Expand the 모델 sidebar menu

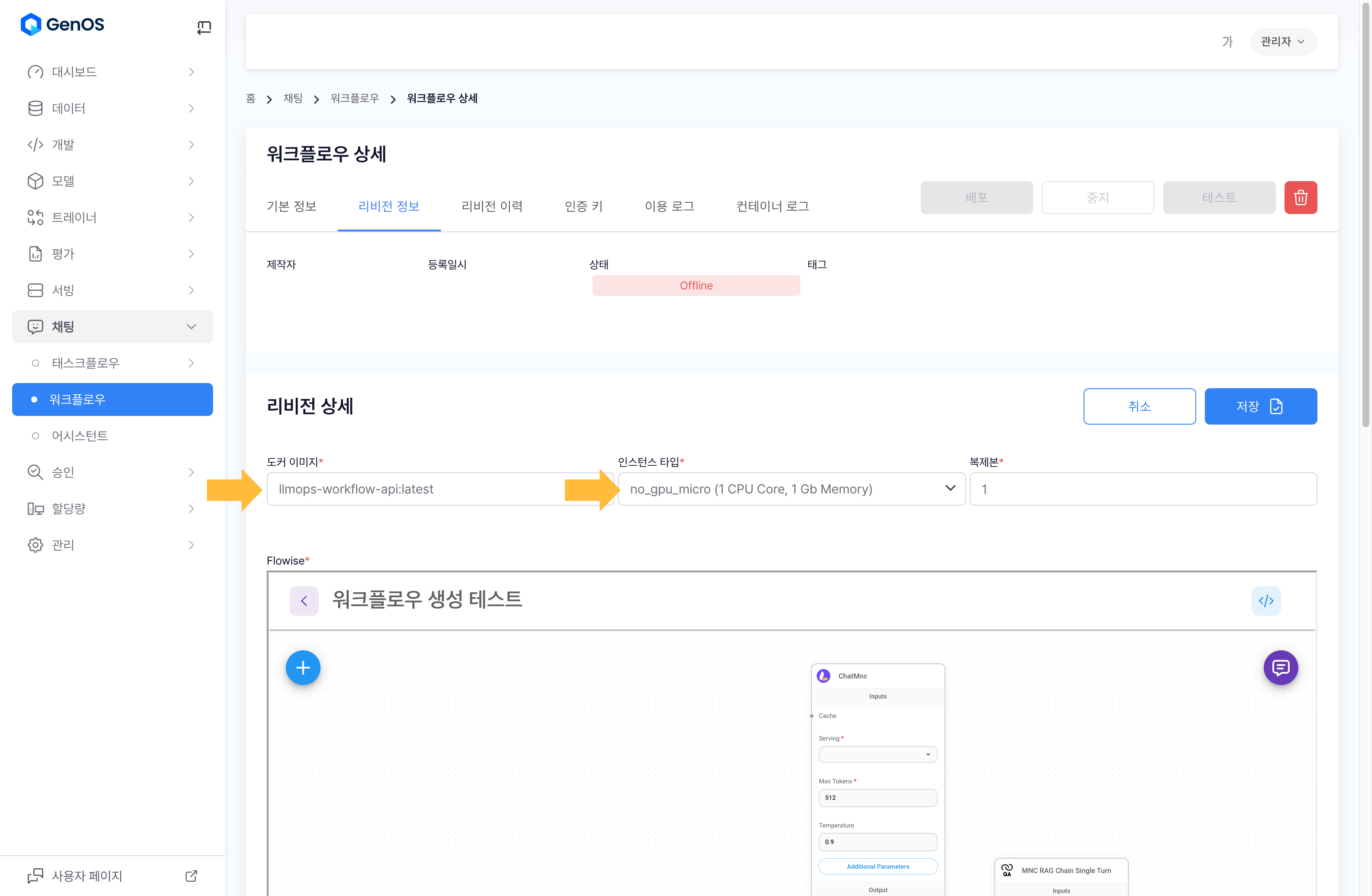(191, 181)
